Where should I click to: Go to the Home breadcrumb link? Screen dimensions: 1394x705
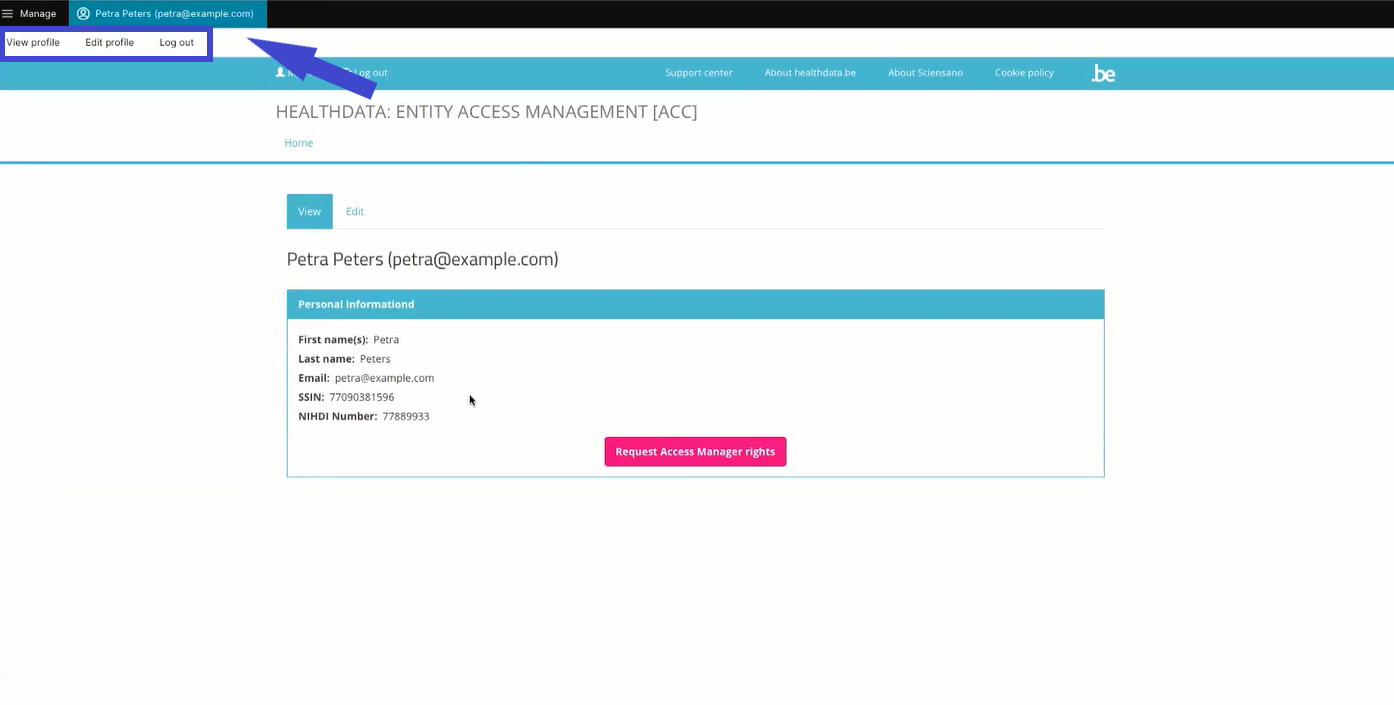pos(298,143)
